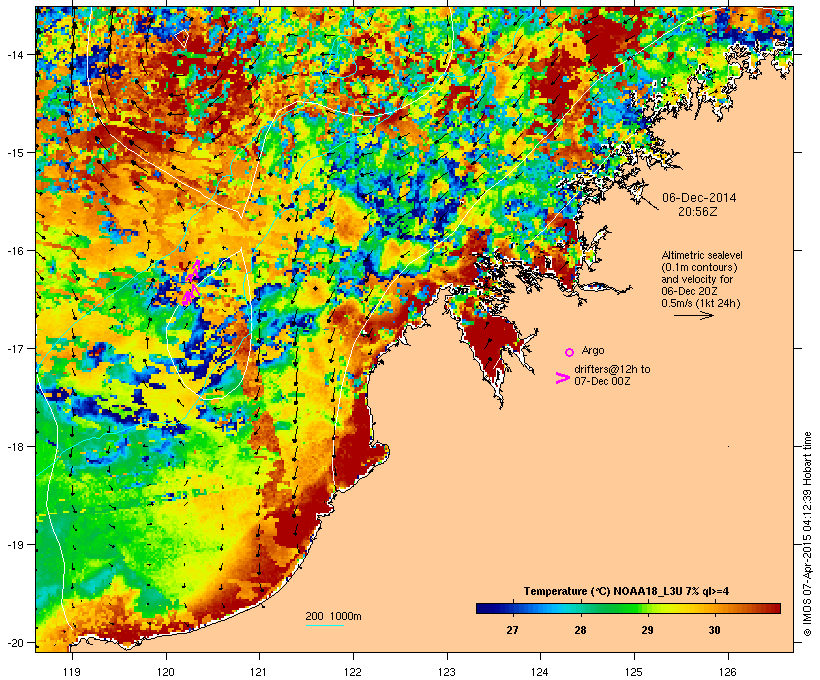Click the colorbar value 29

(x=647, y=630)
